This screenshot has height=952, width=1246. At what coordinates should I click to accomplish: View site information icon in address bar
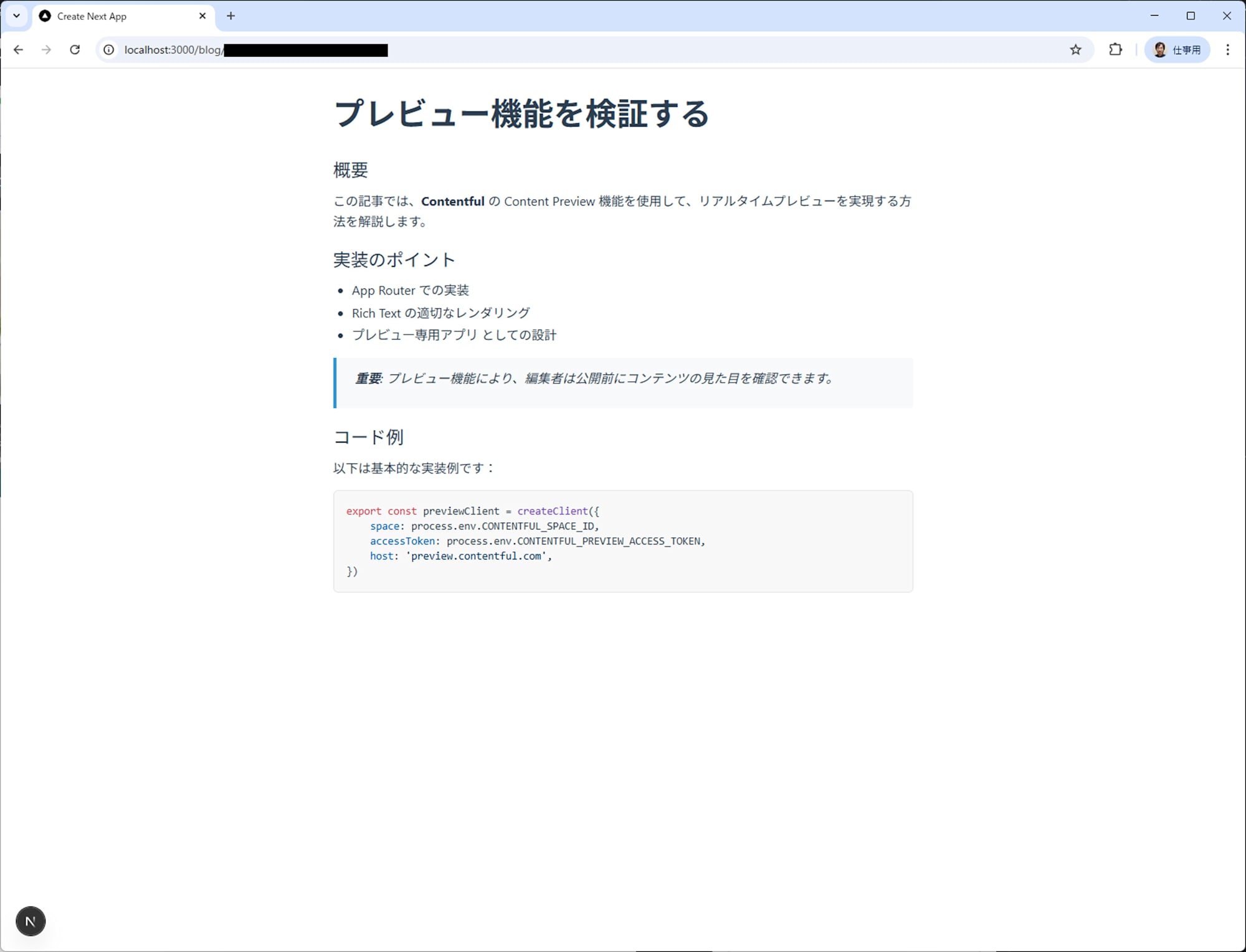coord(108,50)
